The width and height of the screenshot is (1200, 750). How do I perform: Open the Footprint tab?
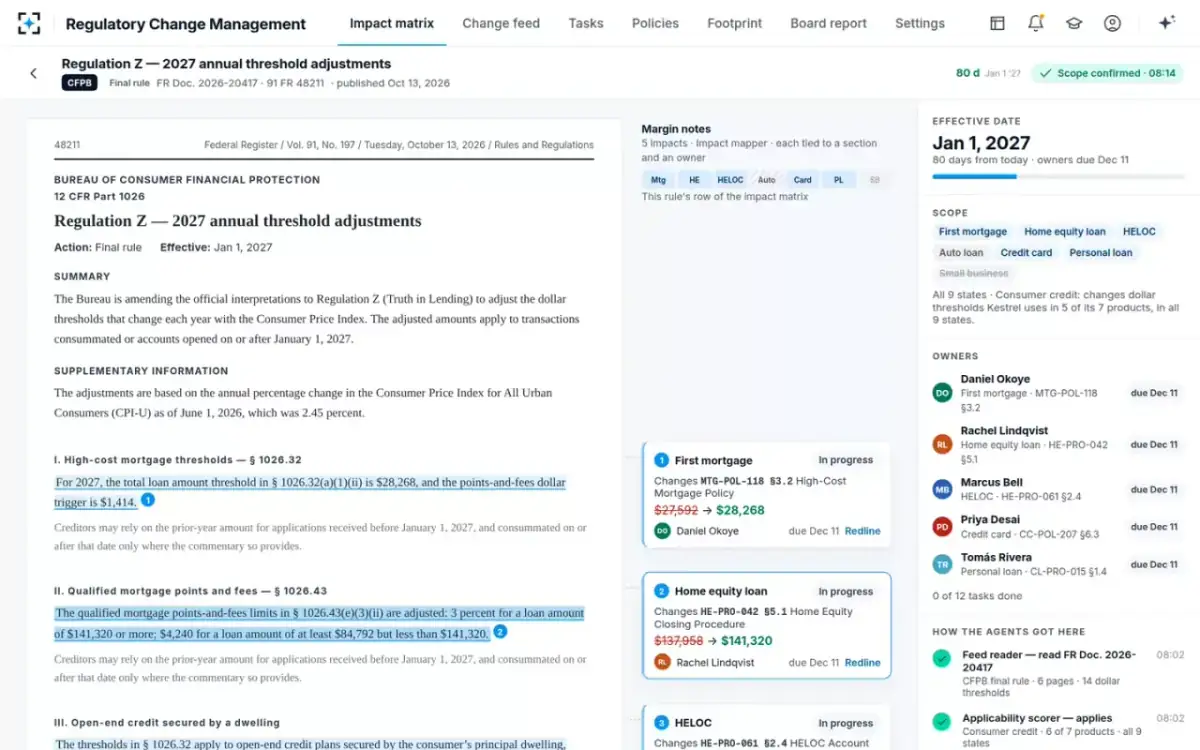pos(734,23)
